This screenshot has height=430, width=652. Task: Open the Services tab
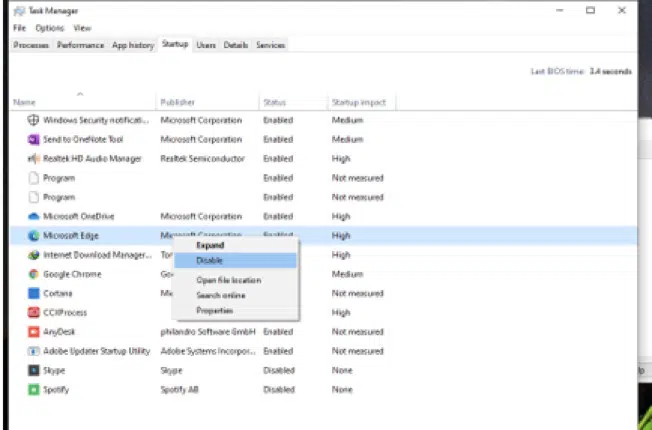pyautogui.click(x=270, y=45)
